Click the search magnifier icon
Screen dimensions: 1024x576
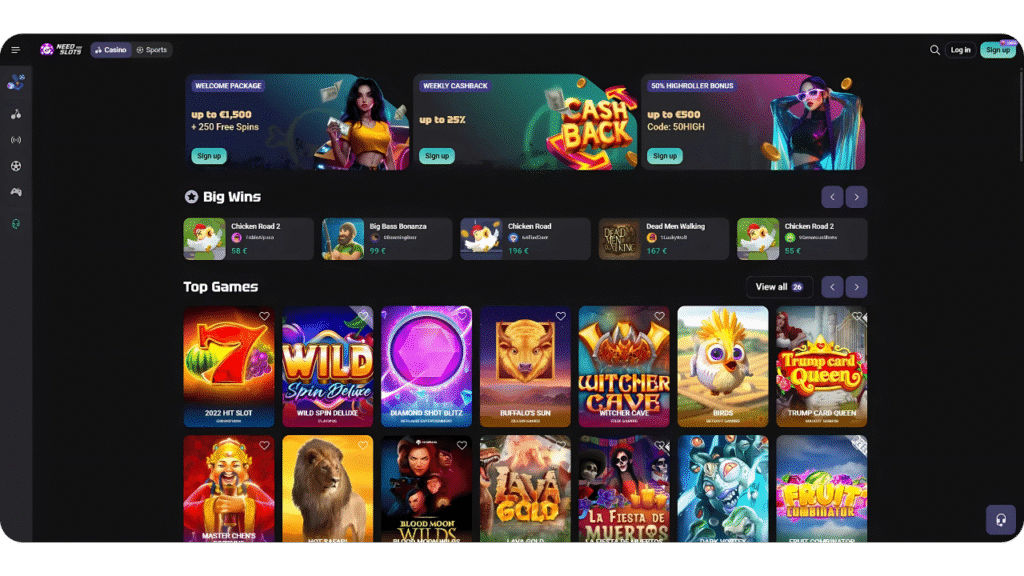coord(935,50)
